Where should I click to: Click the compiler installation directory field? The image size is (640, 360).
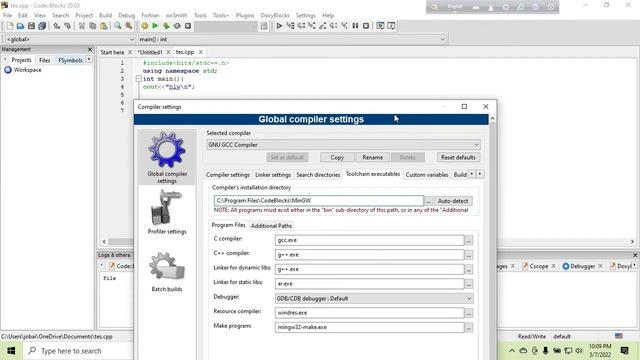[319, 201]
